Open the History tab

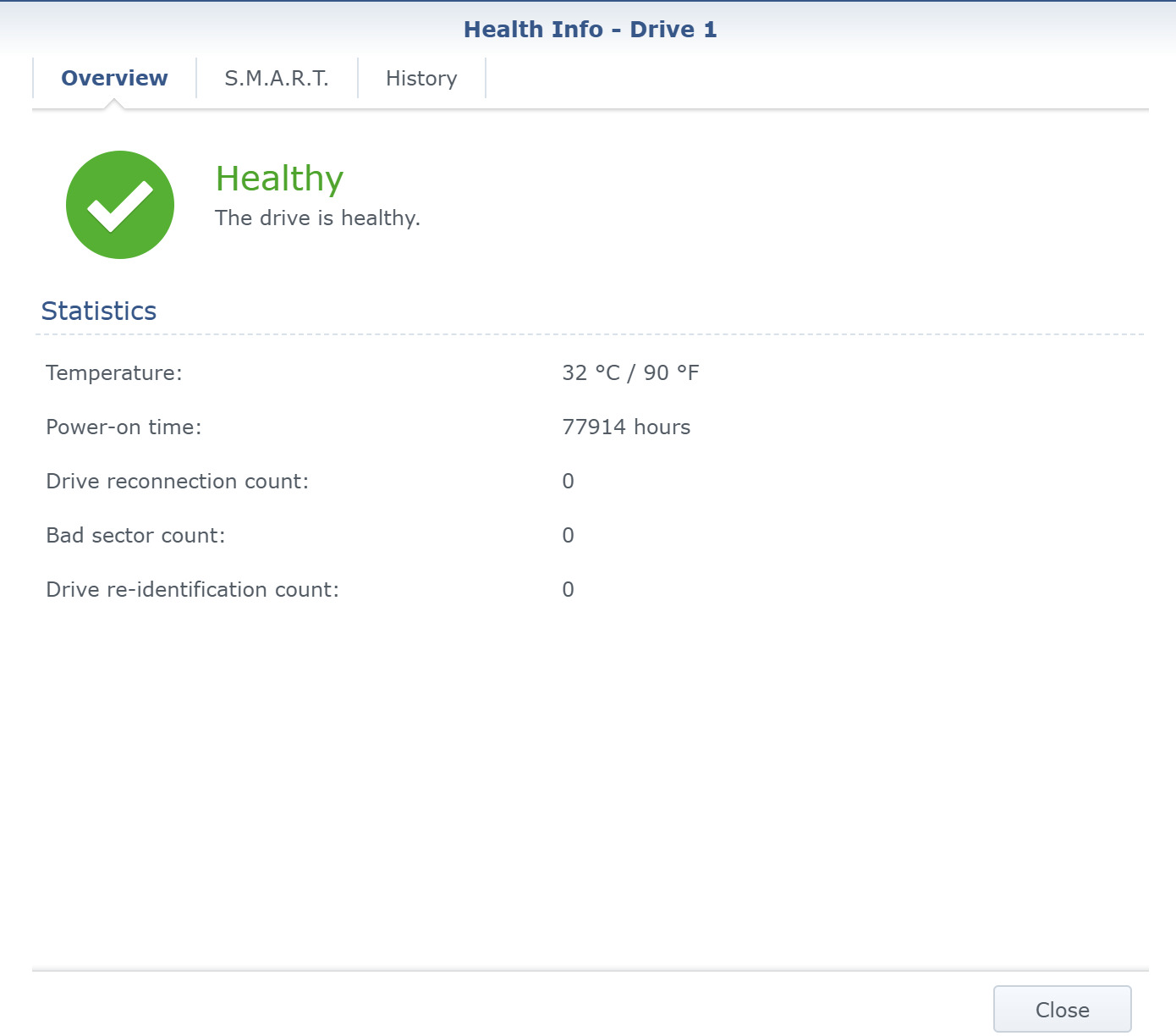pyautogui.click(x=421, y=78)
